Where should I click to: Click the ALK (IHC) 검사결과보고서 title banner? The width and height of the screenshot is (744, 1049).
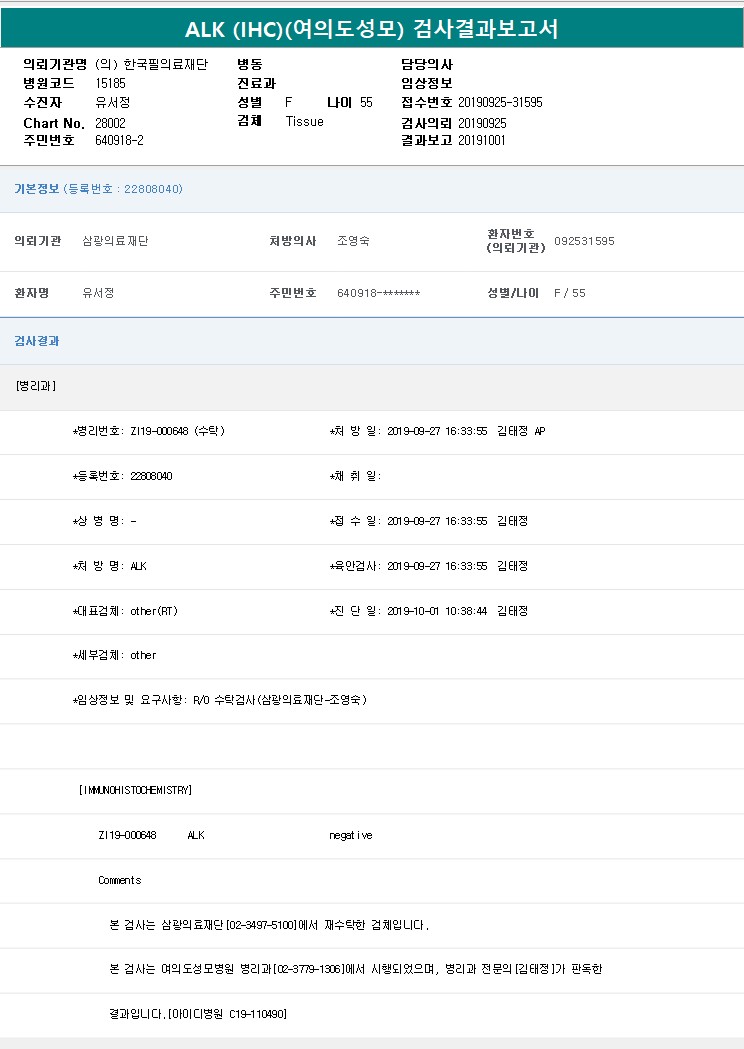click(372, 29)
